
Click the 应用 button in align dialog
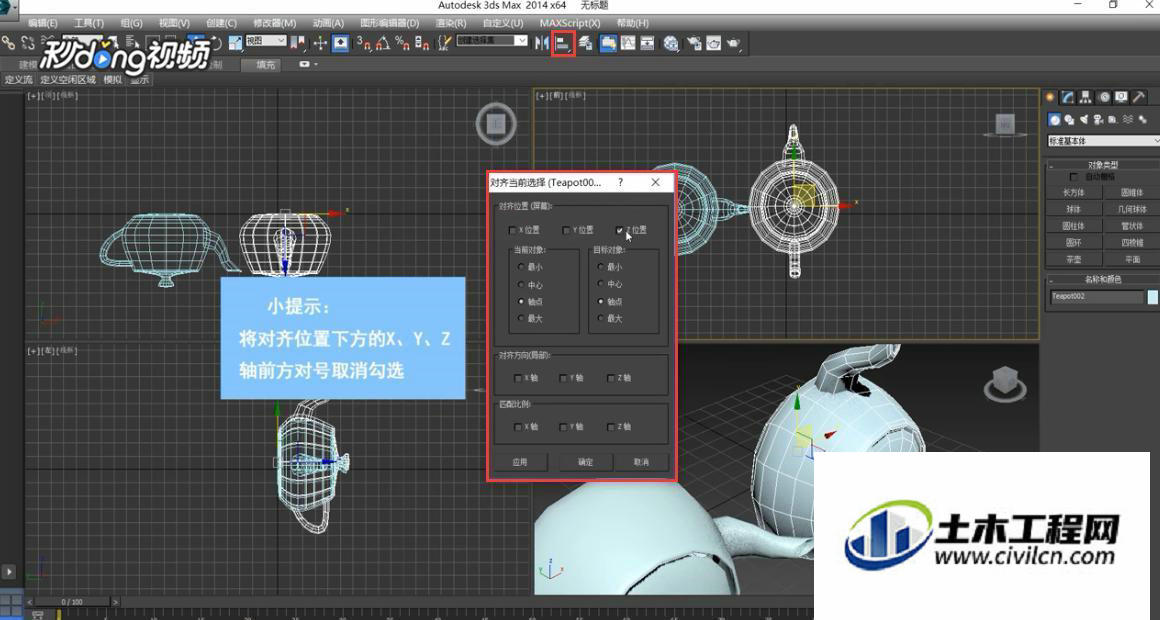click(x=520, y=462)
